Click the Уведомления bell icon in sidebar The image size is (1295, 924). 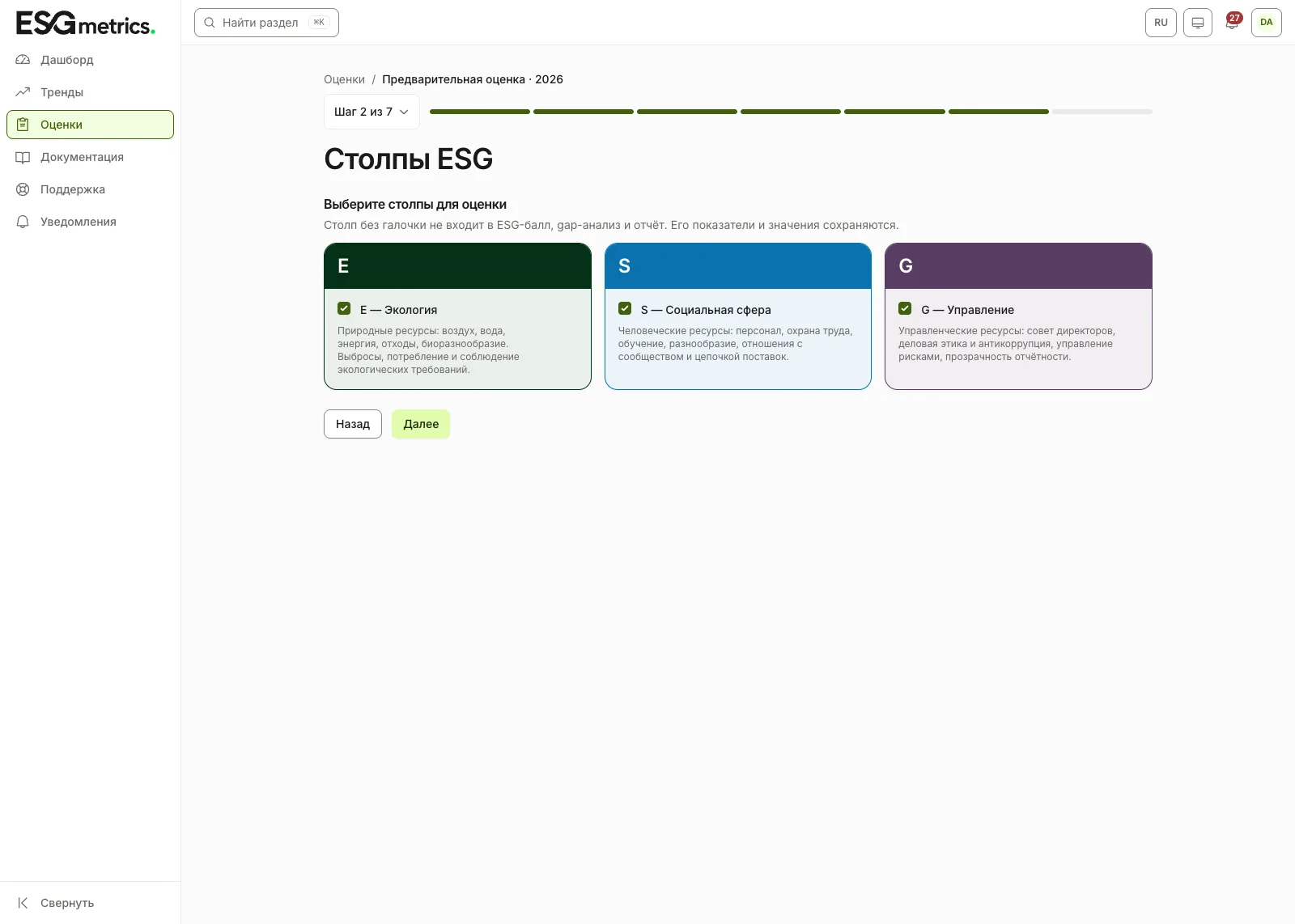pos(23,222)
